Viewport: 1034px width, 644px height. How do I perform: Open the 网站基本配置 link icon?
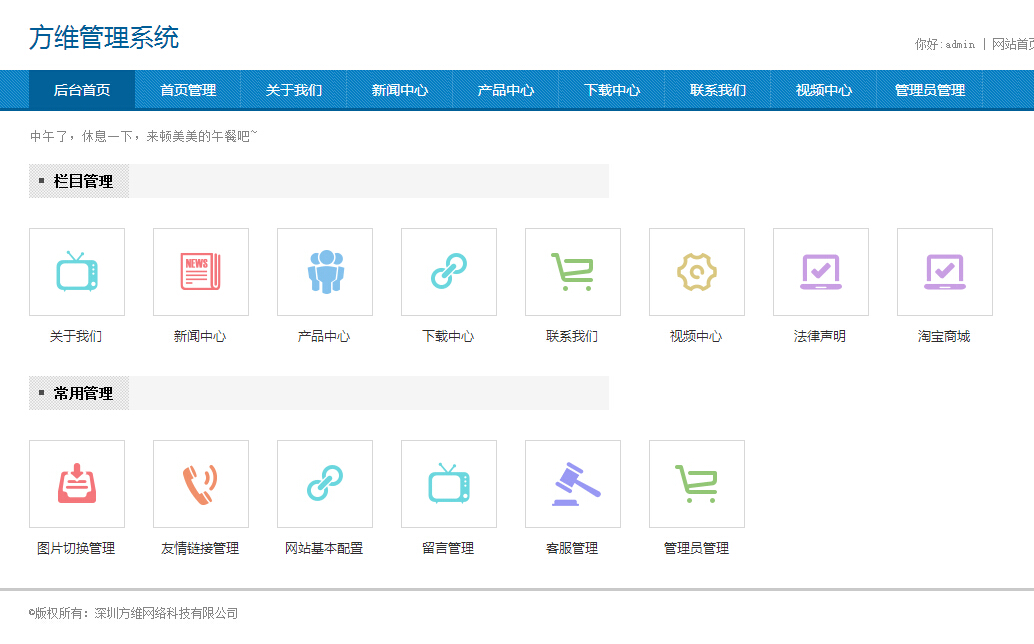point(324,483)
